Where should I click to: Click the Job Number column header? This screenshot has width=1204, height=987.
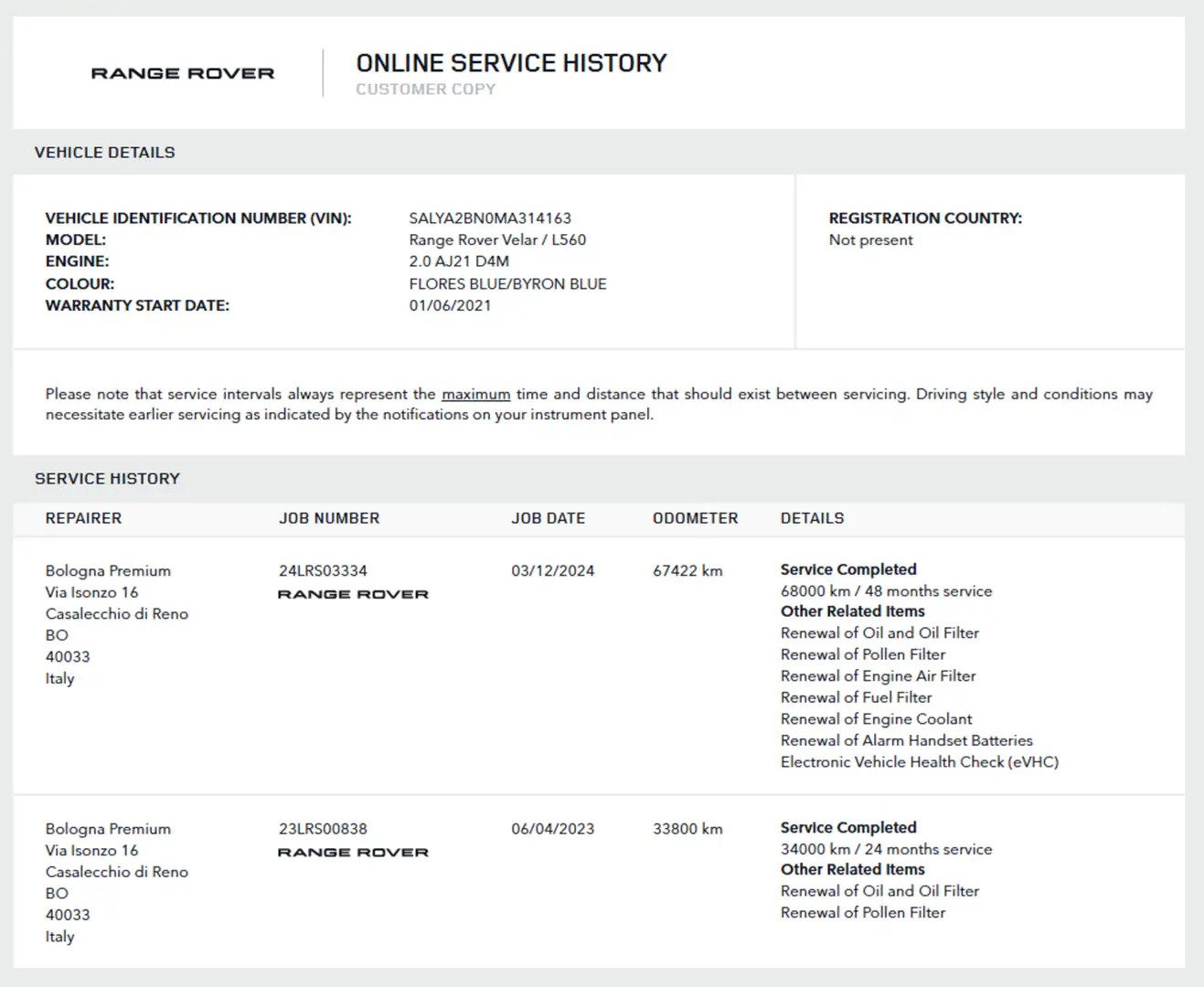(329, 518)
